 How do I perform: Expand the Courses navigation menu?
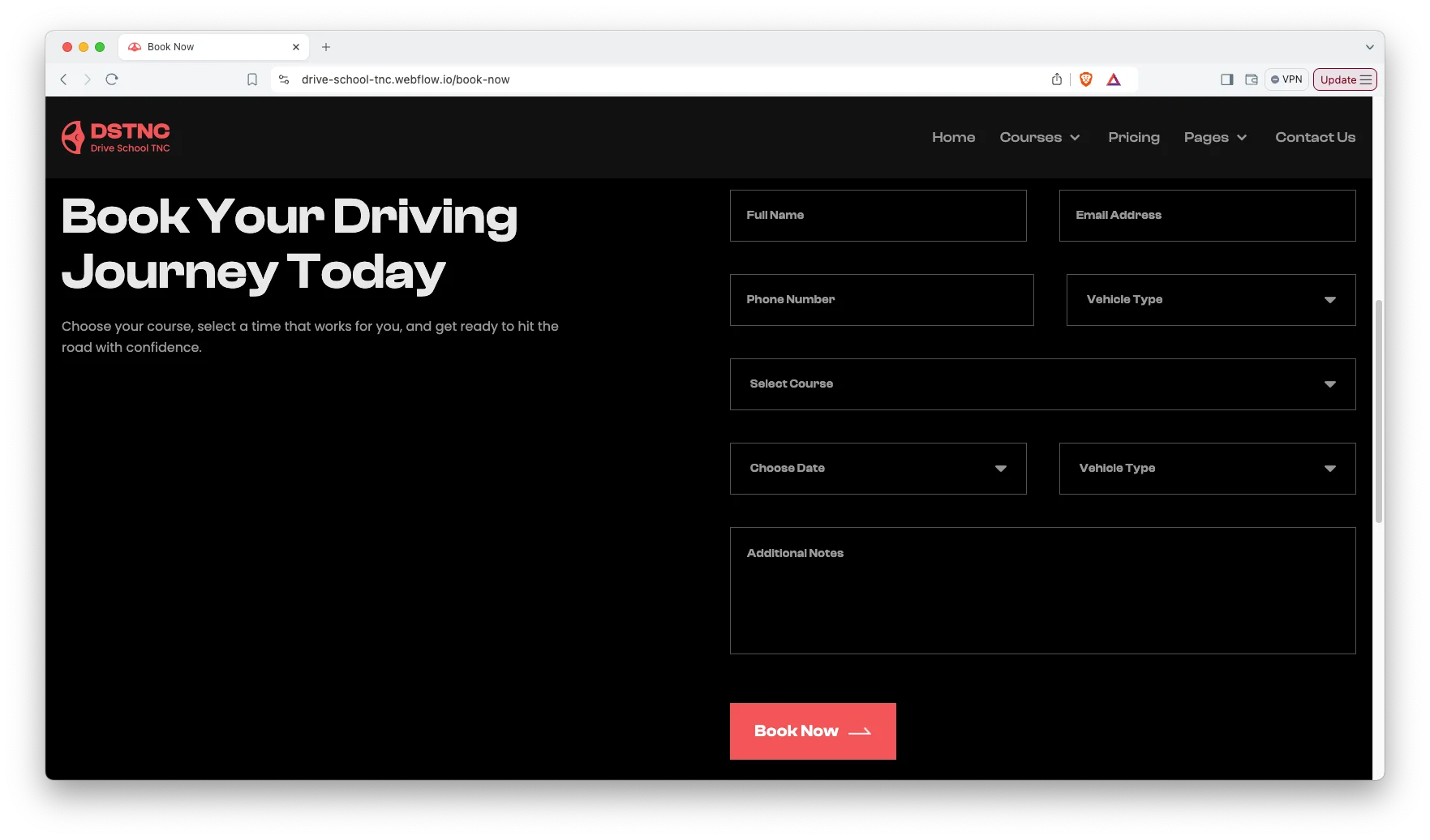click(1039, 138)
